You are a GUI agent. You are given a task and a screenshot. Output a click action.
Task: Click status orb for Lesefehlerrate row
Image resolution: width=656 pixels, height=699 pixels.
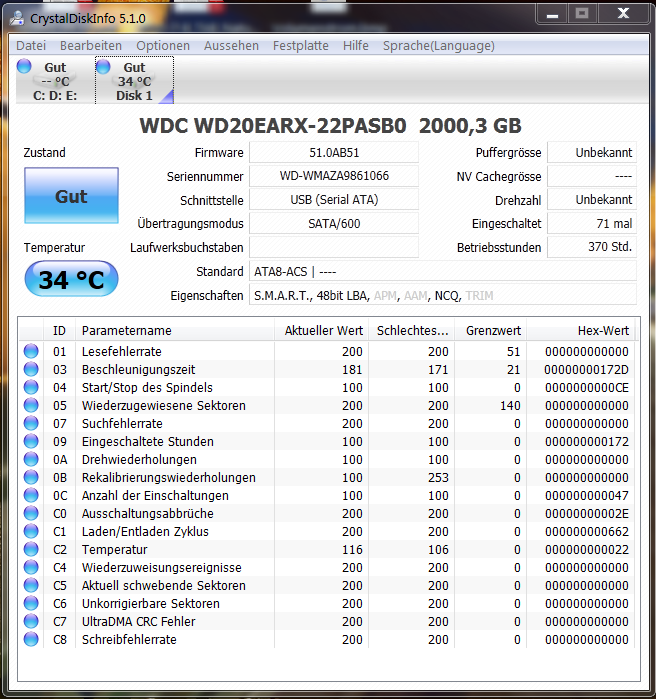tap(31, 351)
